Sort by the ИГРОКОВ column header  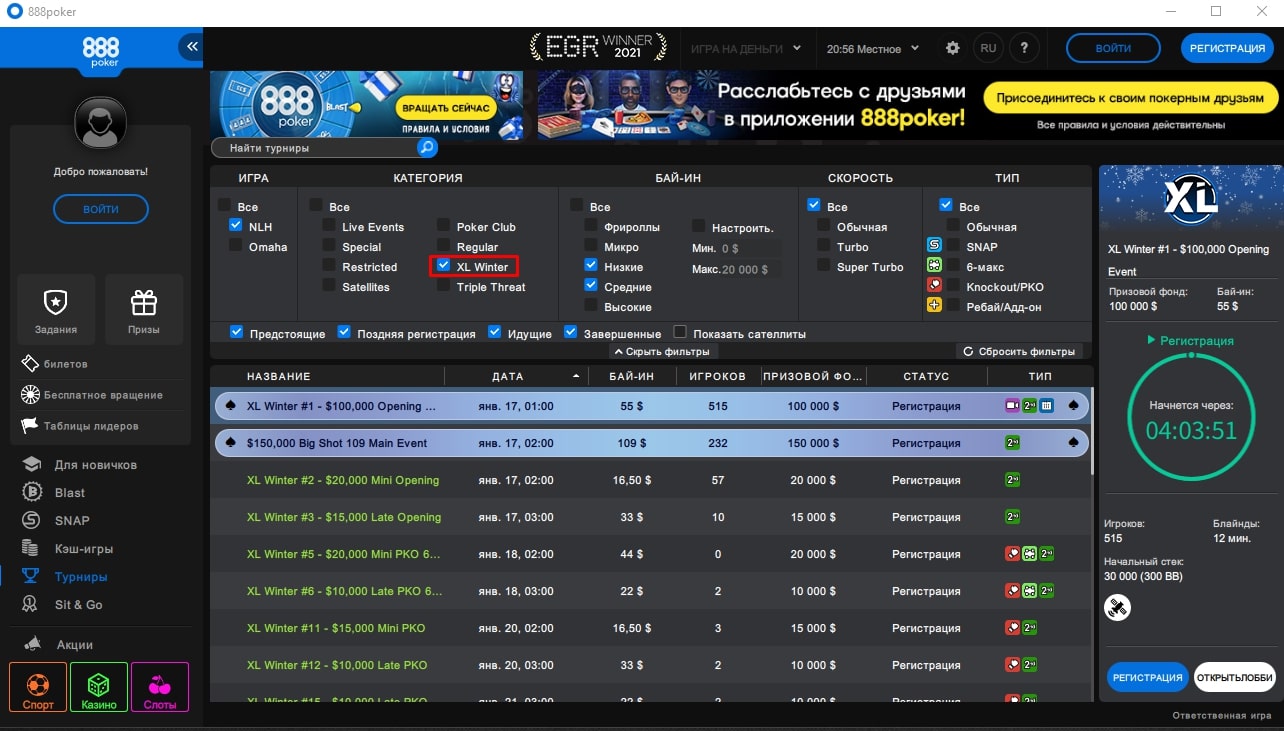click(x=718, y=376)
